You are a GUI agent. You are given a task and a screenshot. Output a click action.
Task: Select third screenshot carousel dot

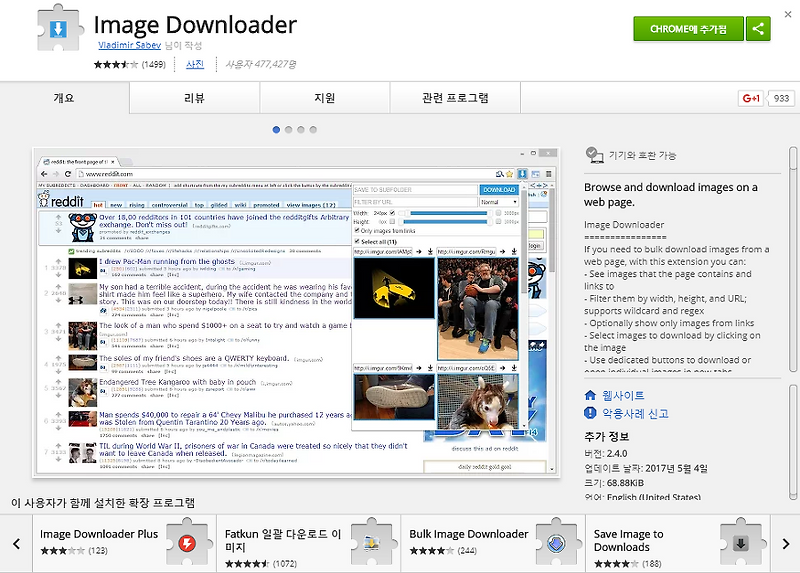point(301,130)
